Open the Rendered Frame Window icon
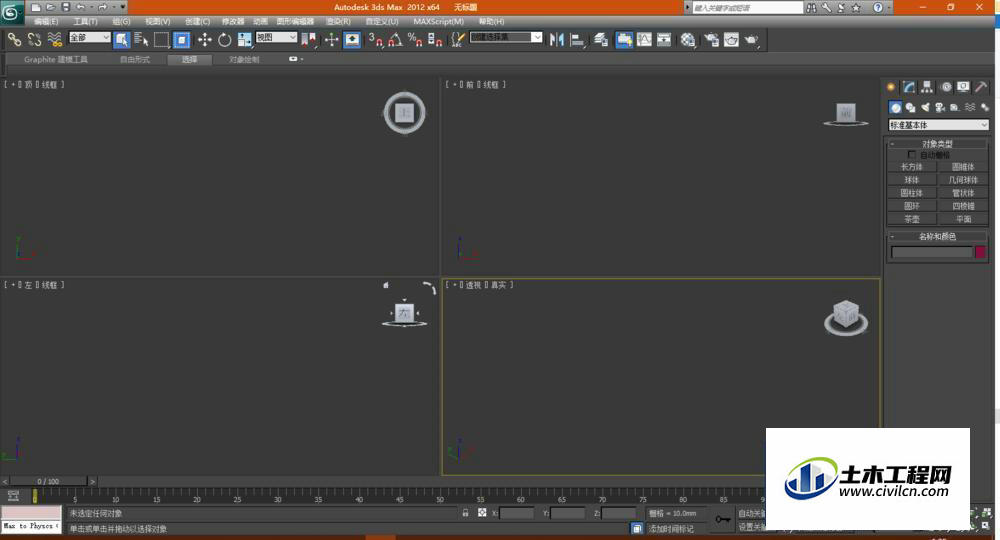Image resolution: width=1000 pixels, height=540 pixels. tap(731, 40)
